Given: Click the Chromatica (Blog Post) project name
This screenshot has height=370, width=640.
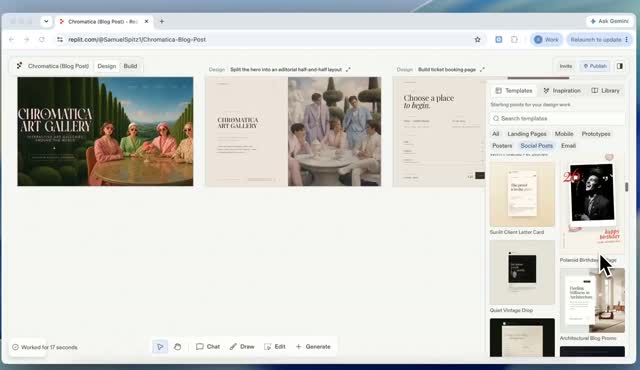Looking at the screenshot, I should [58, 66].
